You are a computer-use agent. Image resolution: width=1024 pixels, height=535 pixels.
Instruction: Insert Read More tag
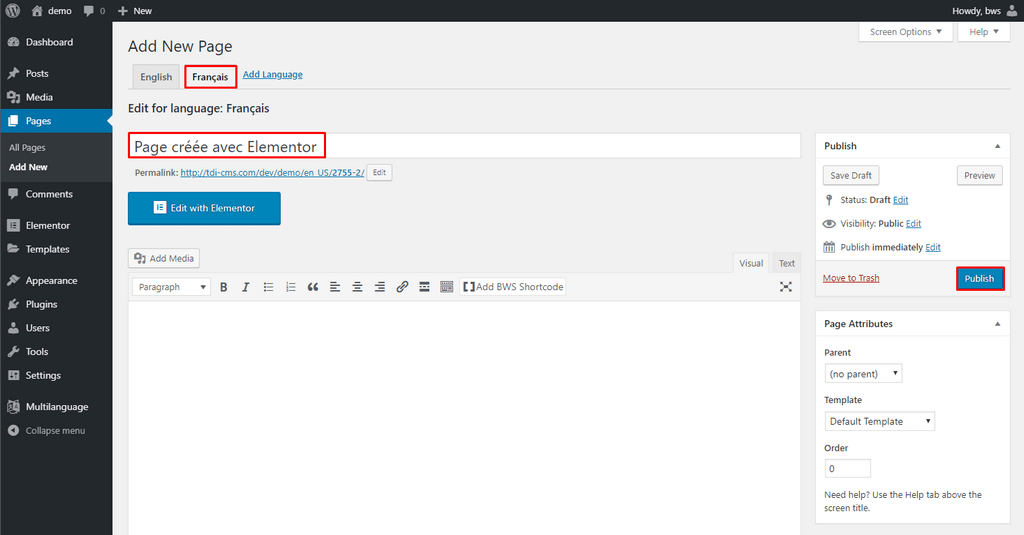[x=424, y=287]
